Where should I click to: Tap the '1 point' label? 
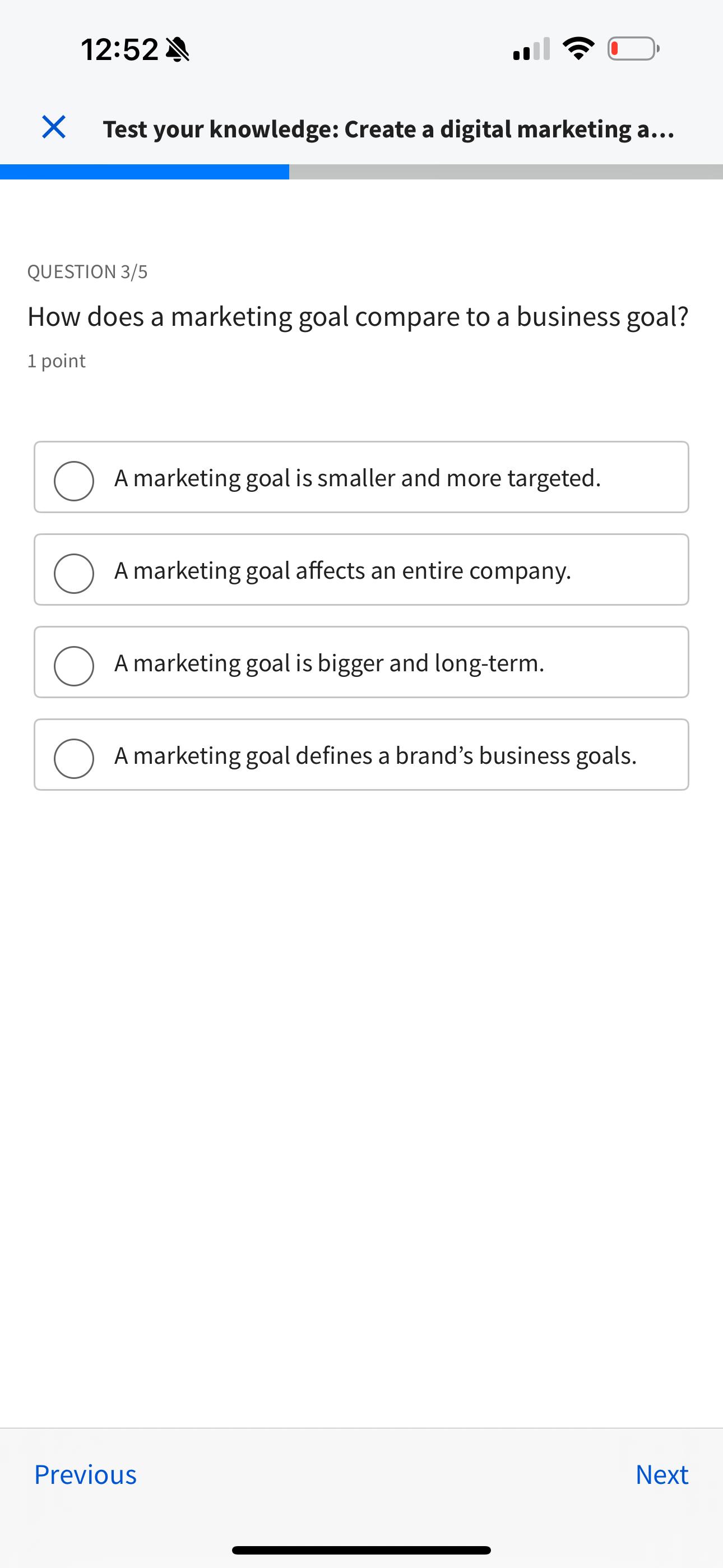56,361
